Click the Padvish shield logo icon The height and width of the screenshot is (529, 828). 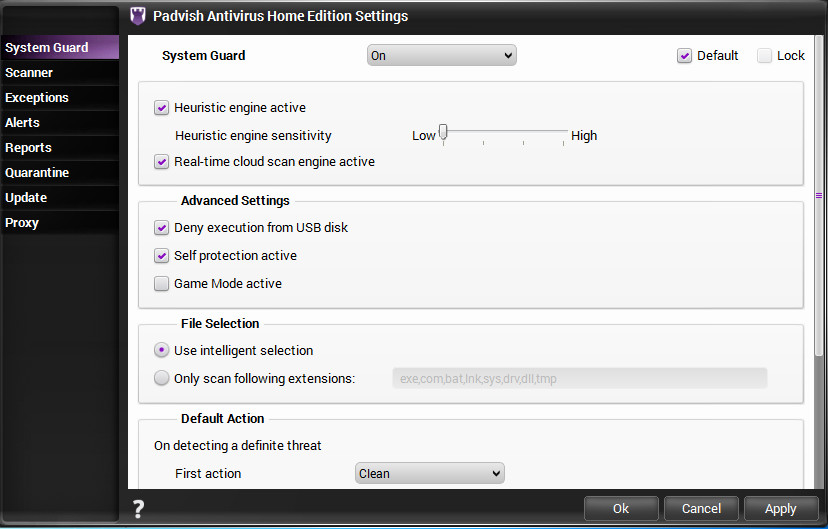pyautogui.click(x=138, y=16)
